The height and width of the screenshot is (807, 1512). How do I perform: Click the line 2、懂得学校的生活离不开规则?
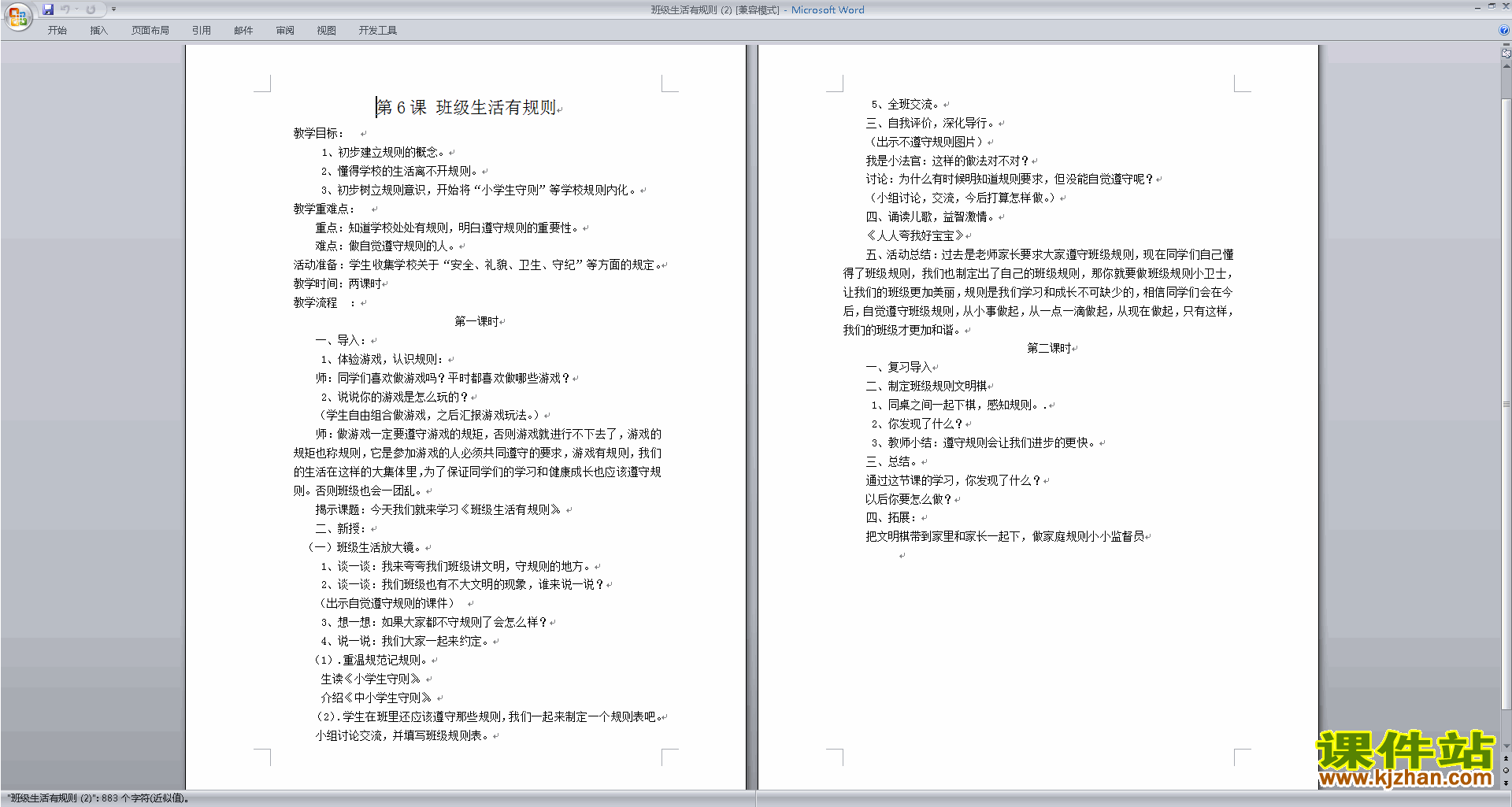pyautogui.click(x=400, y=171)
